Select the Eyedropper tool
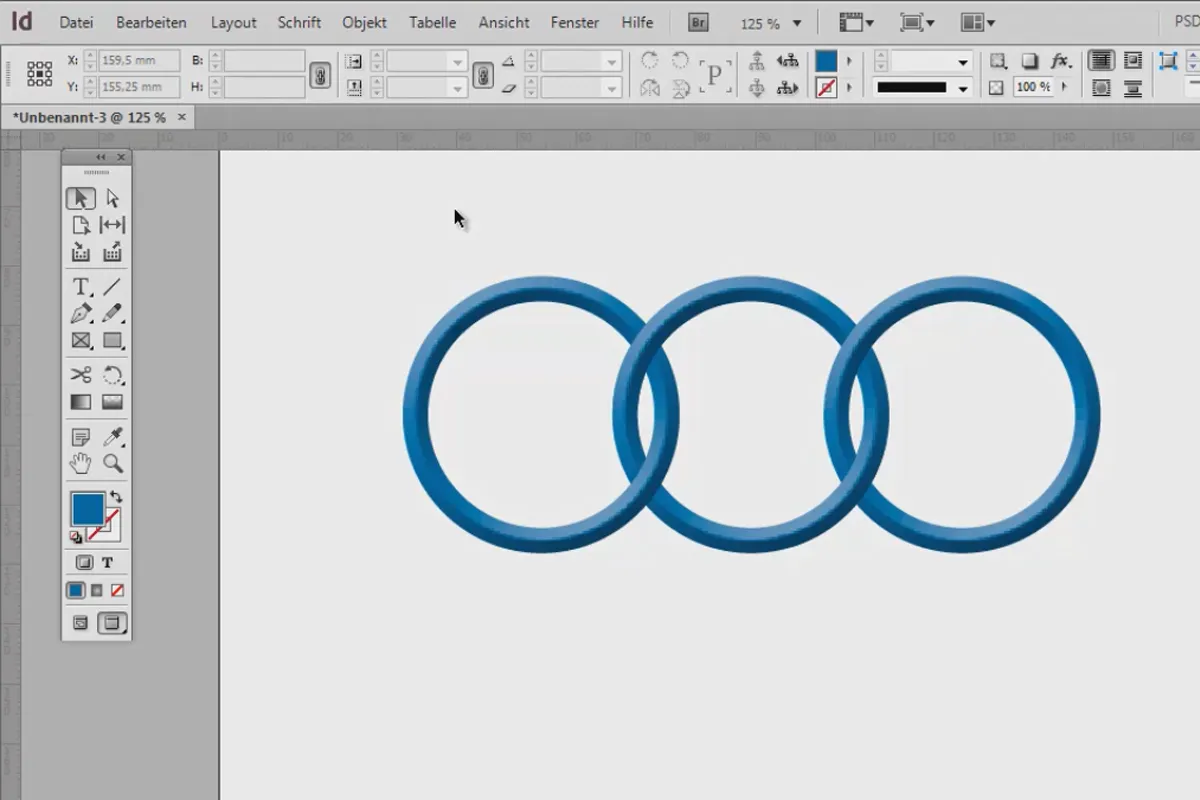 pyautogui.click(x=112, y=437)
